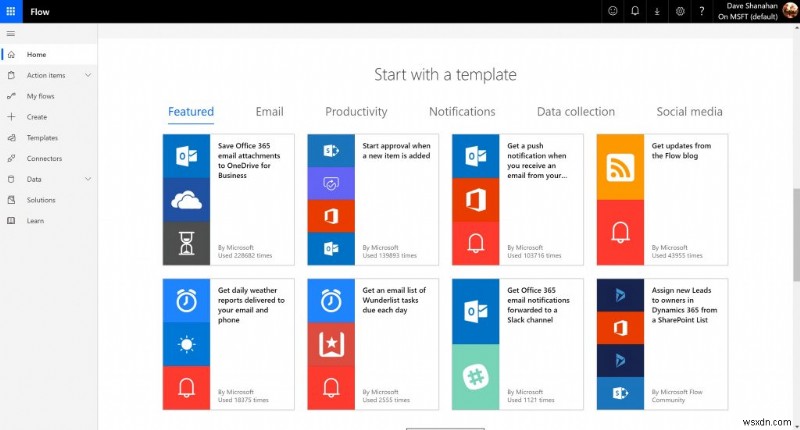Click the download arrow icon
Viewport: 800px width, 430px height.
(x=657, y=11)
